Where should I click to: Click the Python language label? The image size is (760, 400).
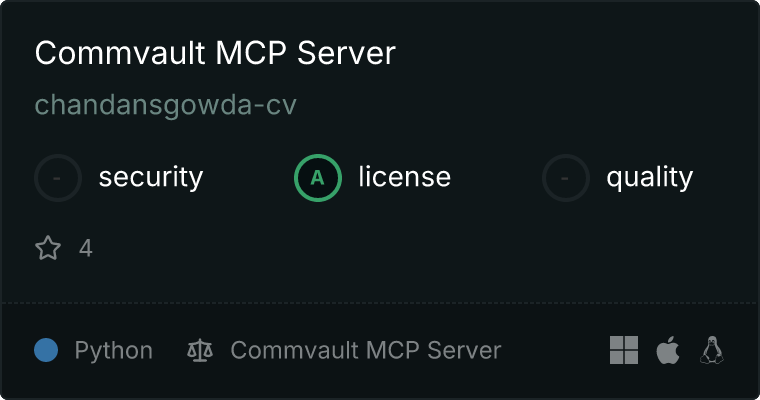113,350
